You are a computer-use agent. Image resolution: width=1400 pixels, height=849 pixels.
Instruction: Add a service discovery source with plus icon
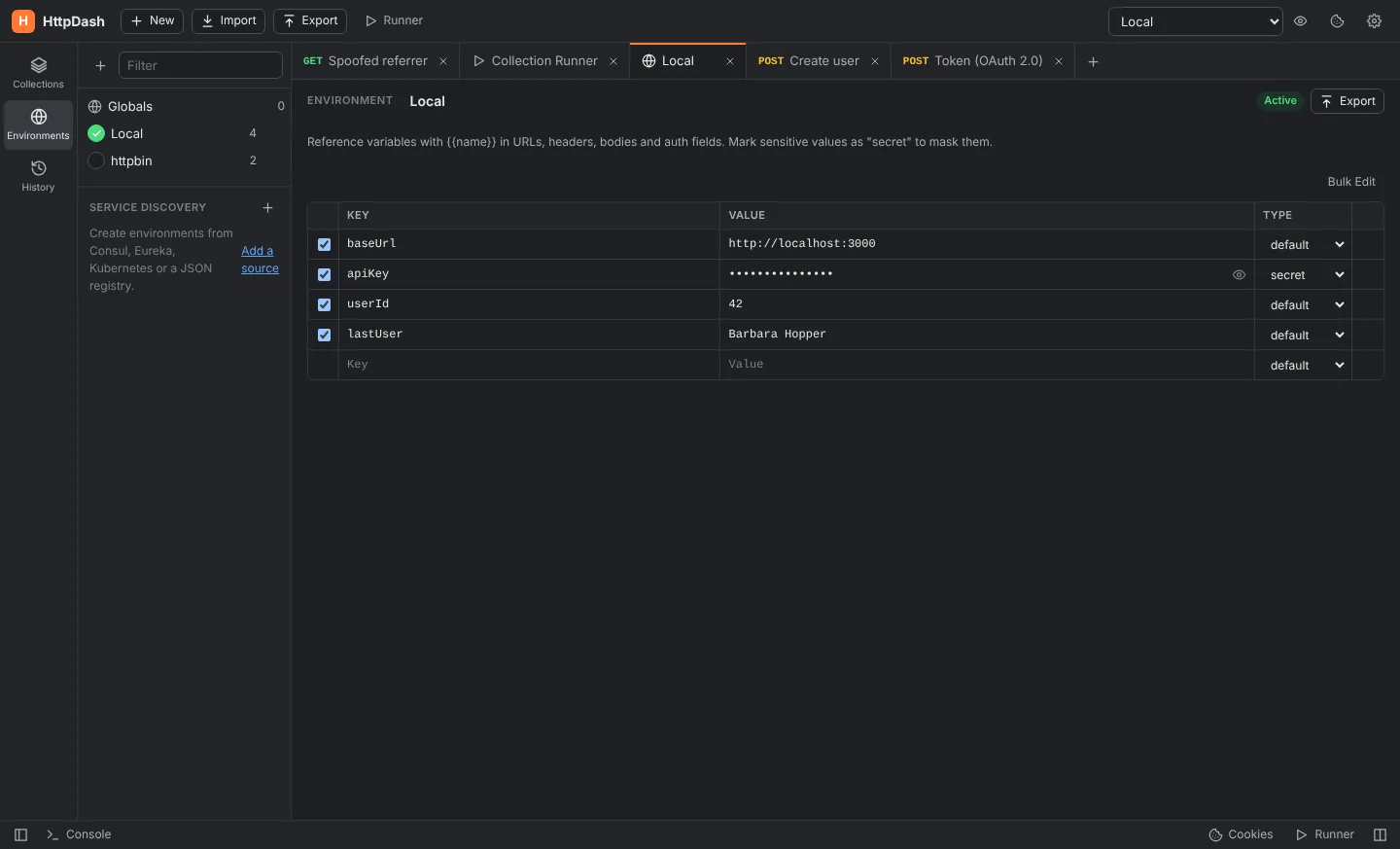(267, 207)
